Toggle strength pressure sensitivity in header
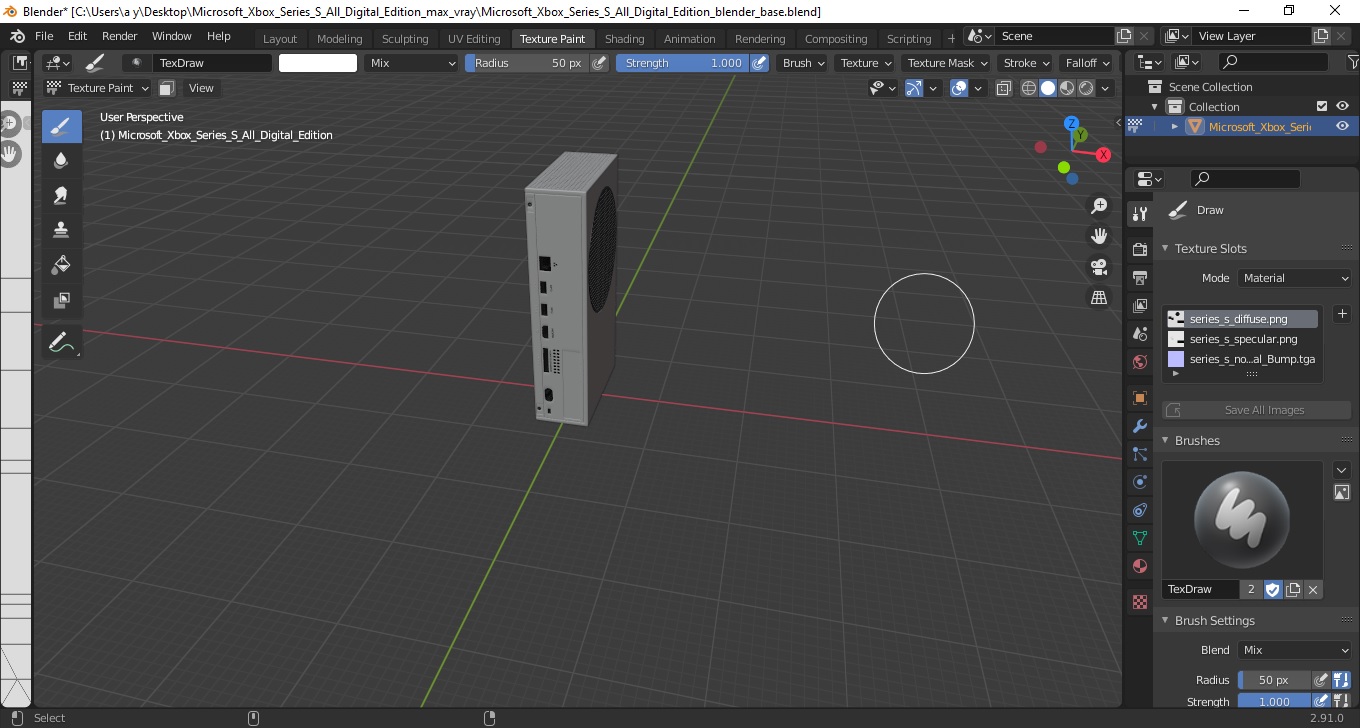This screenshot has width=1360, height=728. pos(759,63)
